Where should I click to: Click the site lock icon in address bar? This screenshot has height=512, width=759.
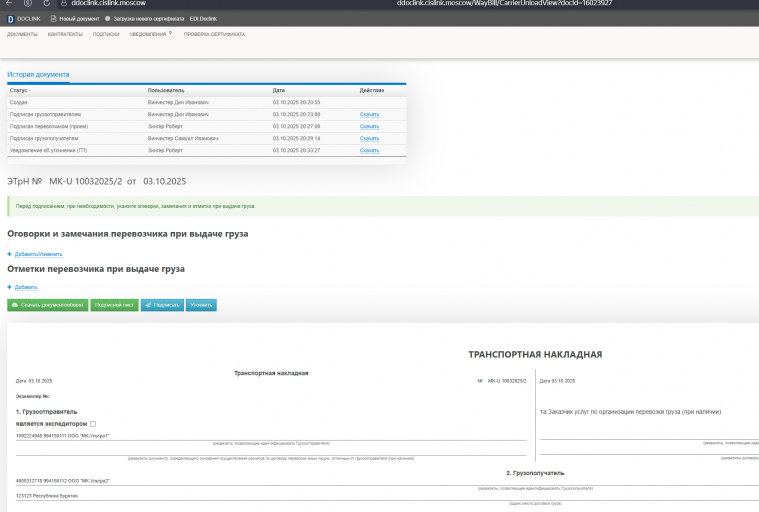pyautogui.click(x=63, y=3)
